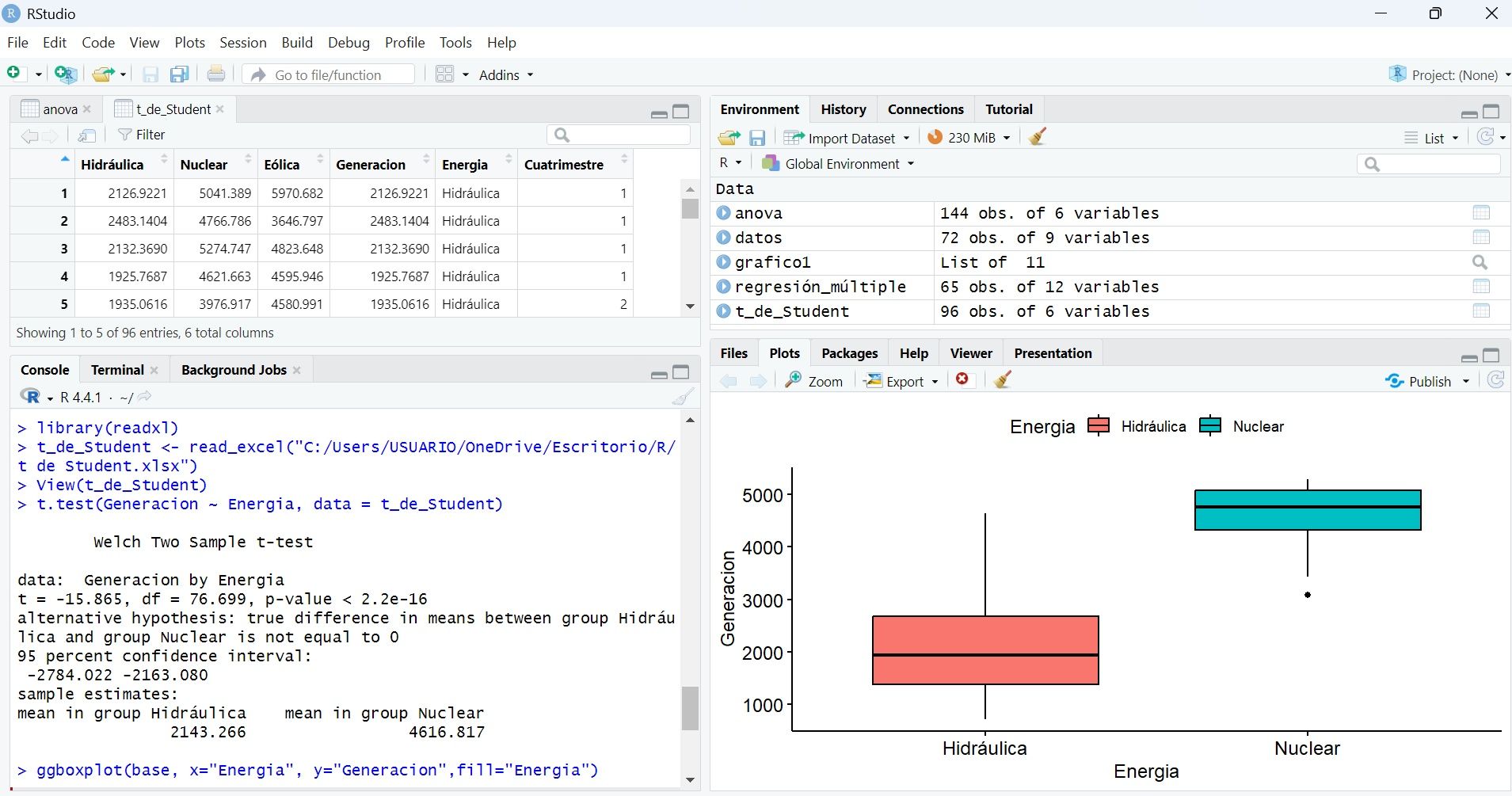Open Addins dropdown
Viewport: 1512px width, 796px height.
click(x=506, y=74)
